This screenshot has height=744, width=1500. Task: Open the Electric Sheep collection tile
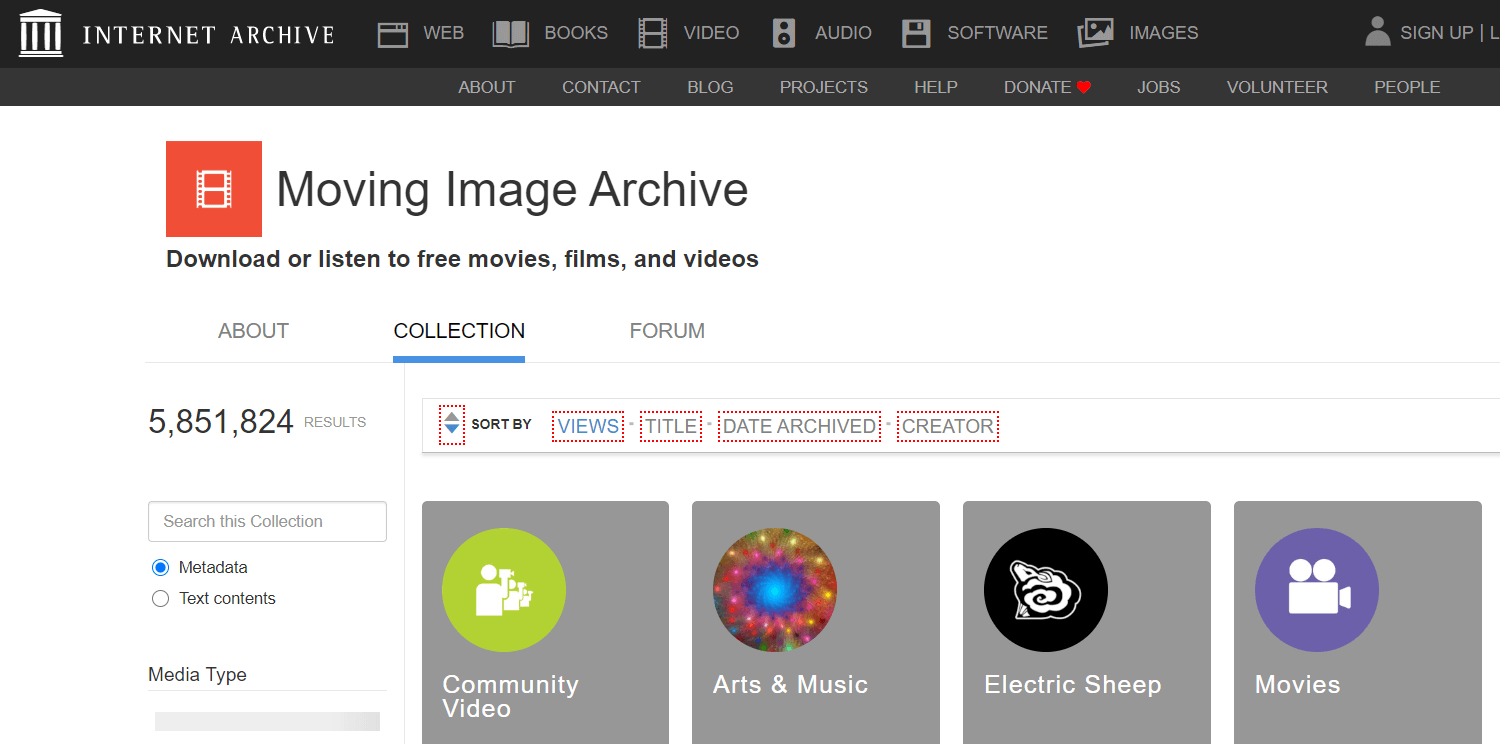1086,620
